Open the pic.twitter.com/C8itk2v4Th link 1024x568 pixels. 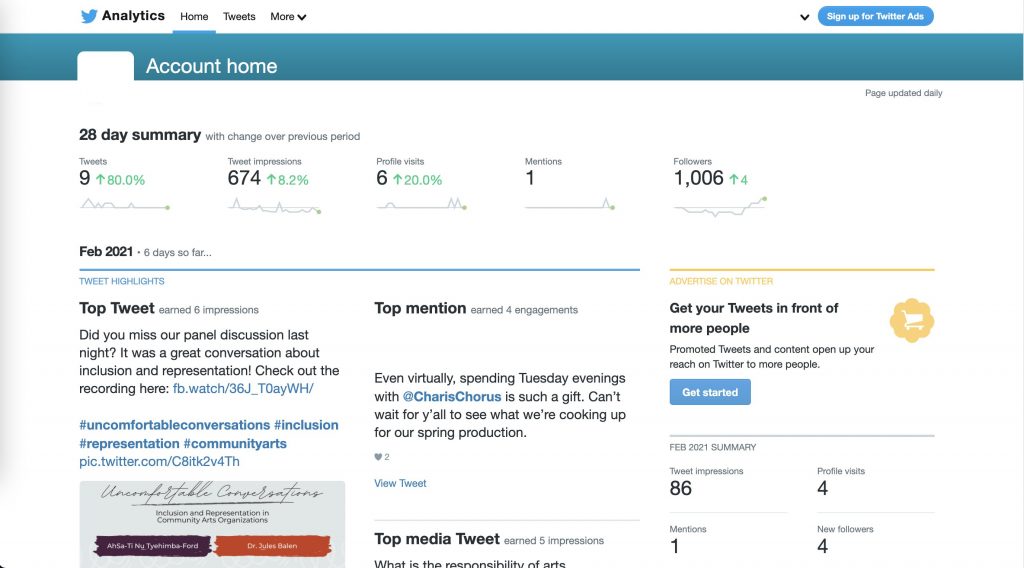tap(159, 462)
